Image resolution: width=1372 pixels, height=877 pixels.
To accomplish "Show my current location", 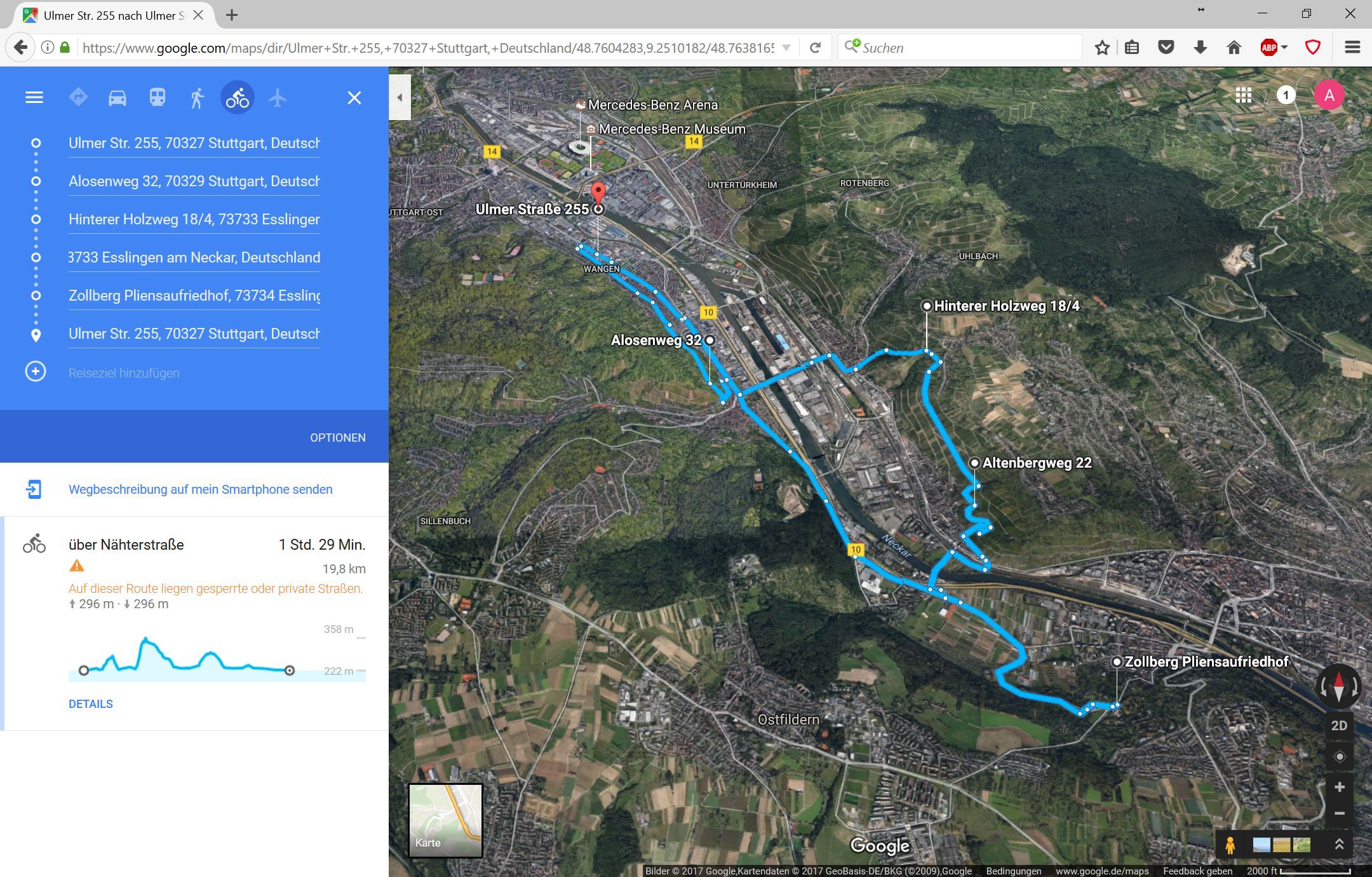I will click(x=1339, y=757).
